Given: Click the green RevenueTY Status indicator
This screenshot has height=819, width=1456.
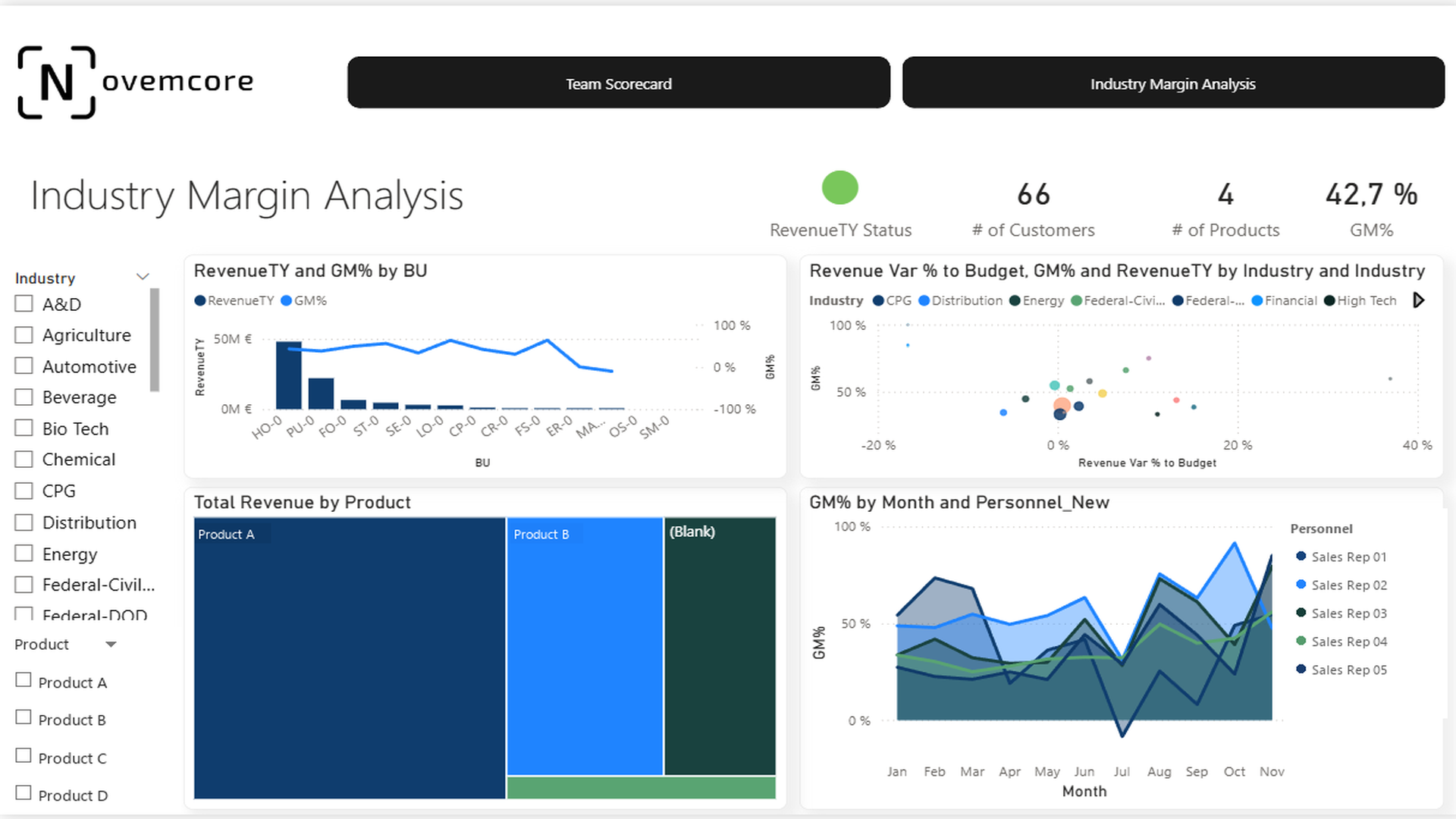Looking at the screenshot, I should point(839,187).
